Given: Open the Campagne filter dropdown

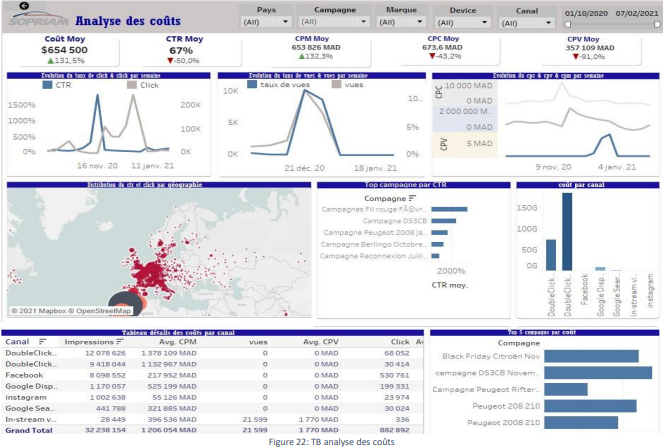Looking at the screenshot, I should 334,22.
